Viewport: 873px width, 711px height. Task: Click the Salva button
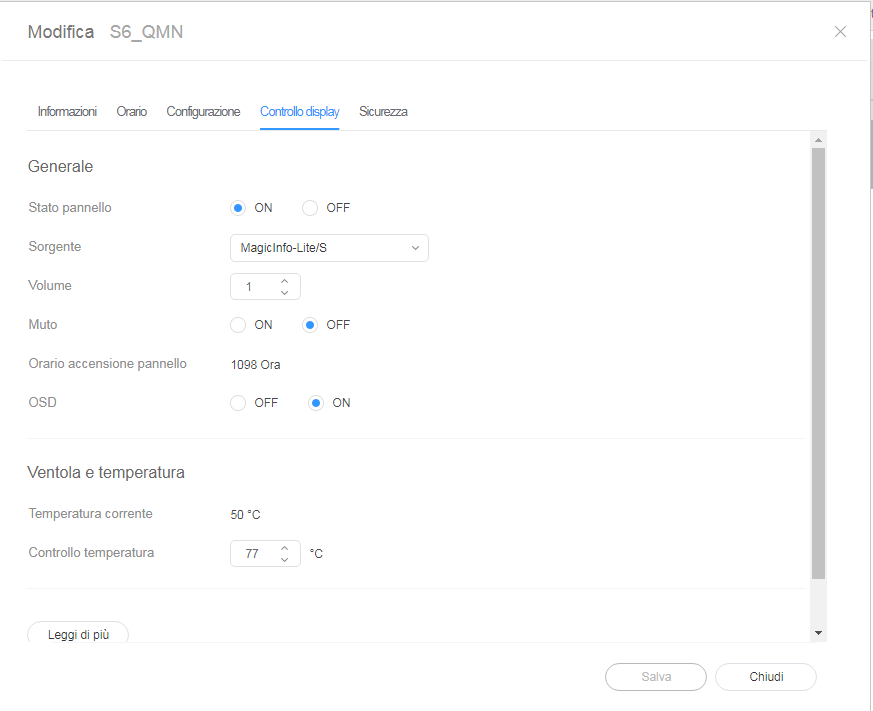656,677
